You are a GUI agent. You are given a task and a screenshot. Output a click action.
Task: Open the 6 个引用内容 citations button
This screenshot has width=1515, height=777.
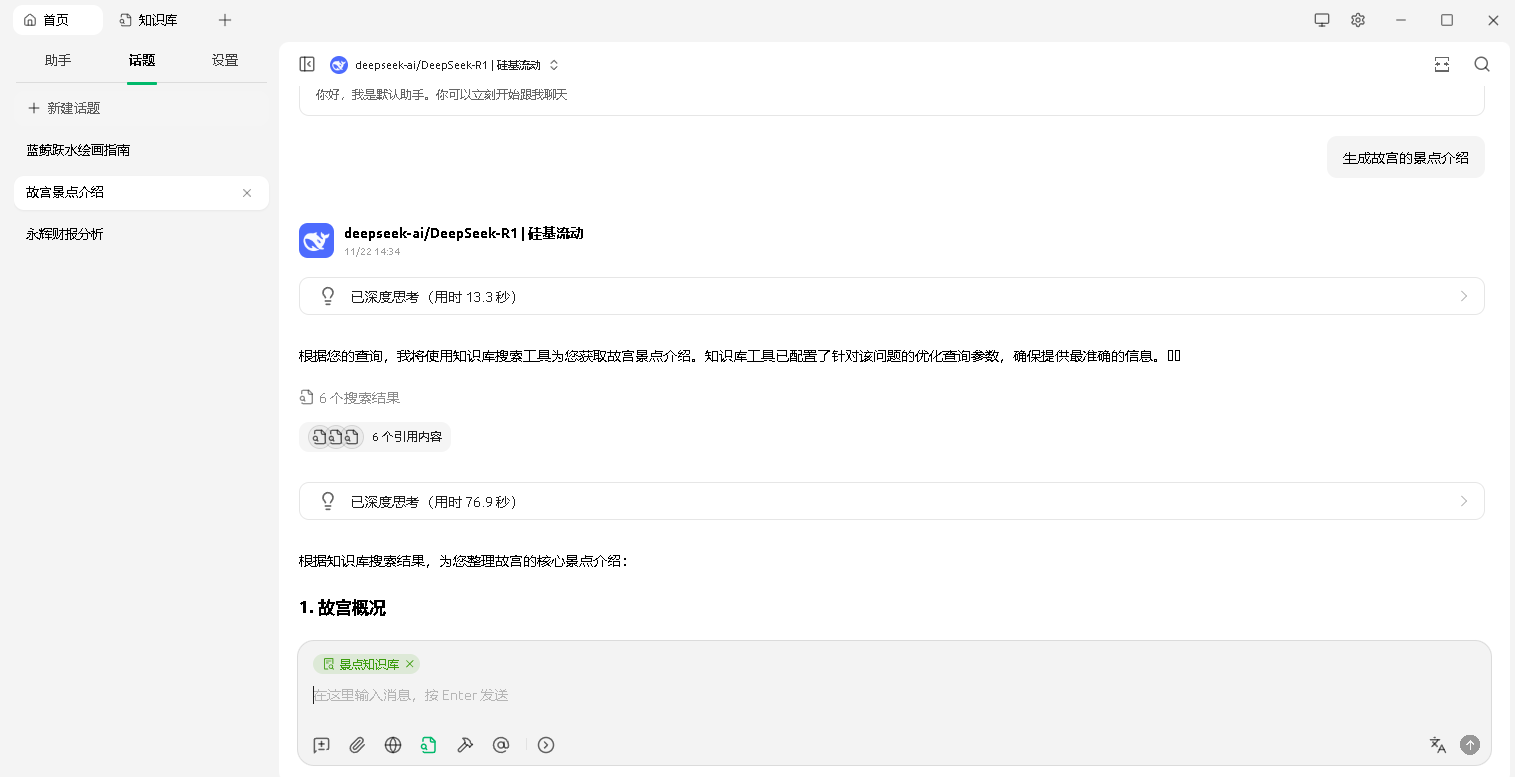coord(375,437)
